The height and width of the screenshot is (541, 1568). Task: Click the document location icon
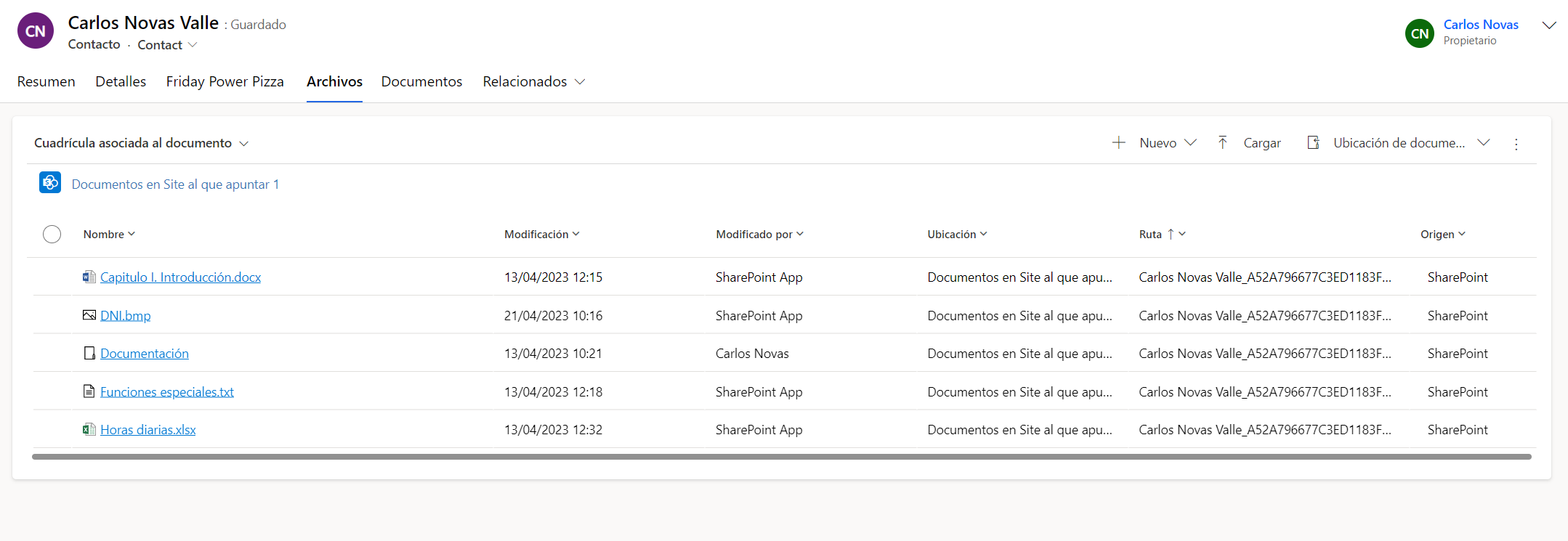1314,143
